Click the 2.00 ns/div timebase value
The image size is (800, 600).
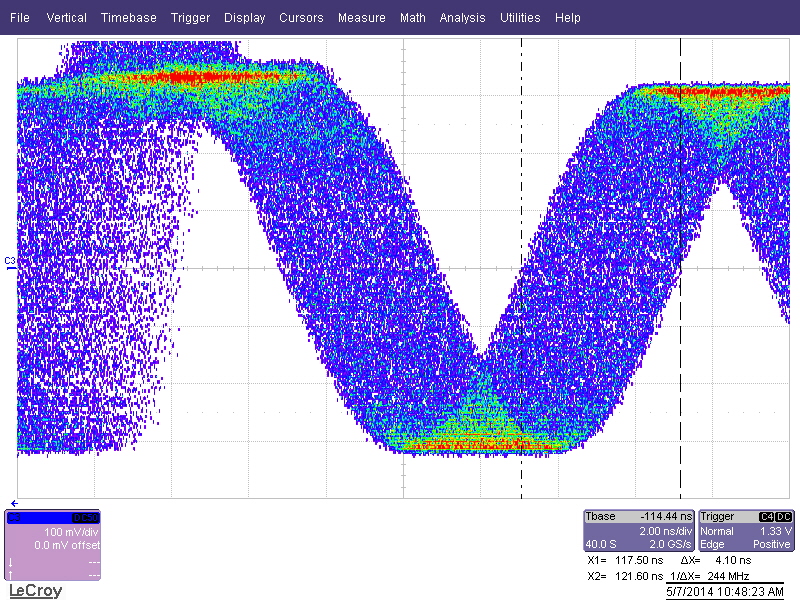[665, 531]
